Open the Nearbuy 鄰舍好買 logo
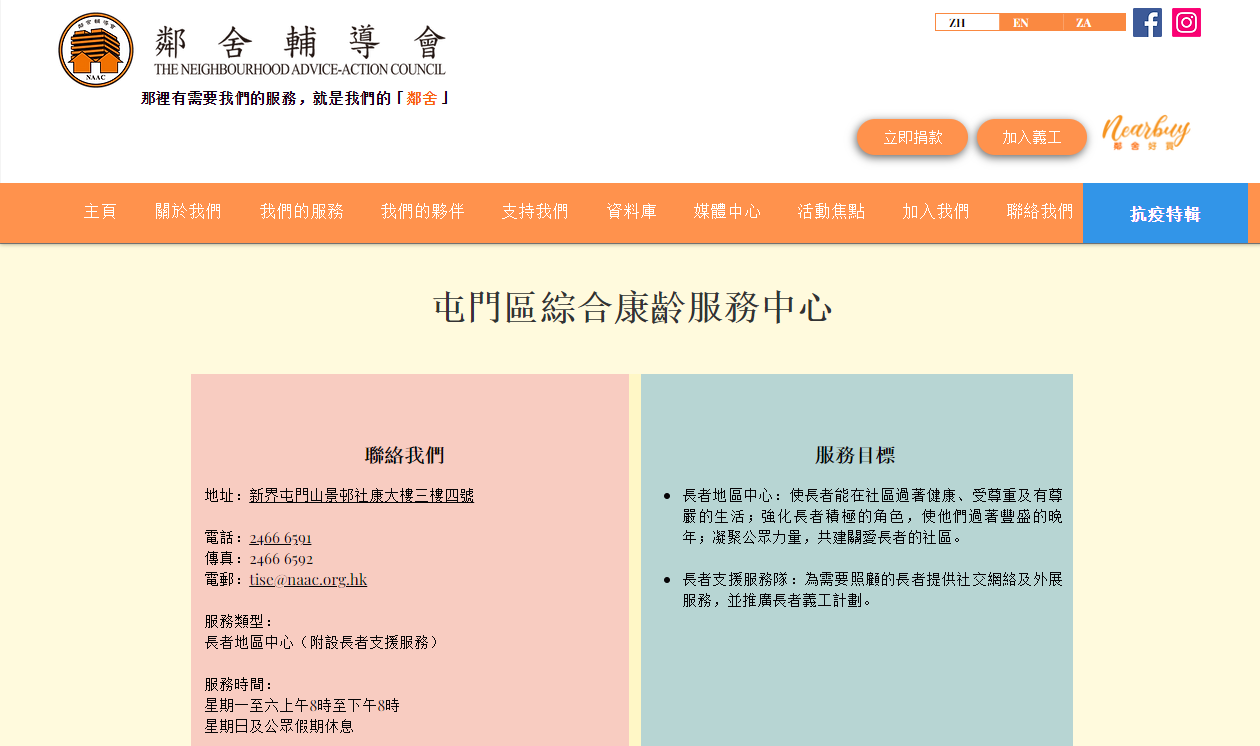 pos(1146,134)
